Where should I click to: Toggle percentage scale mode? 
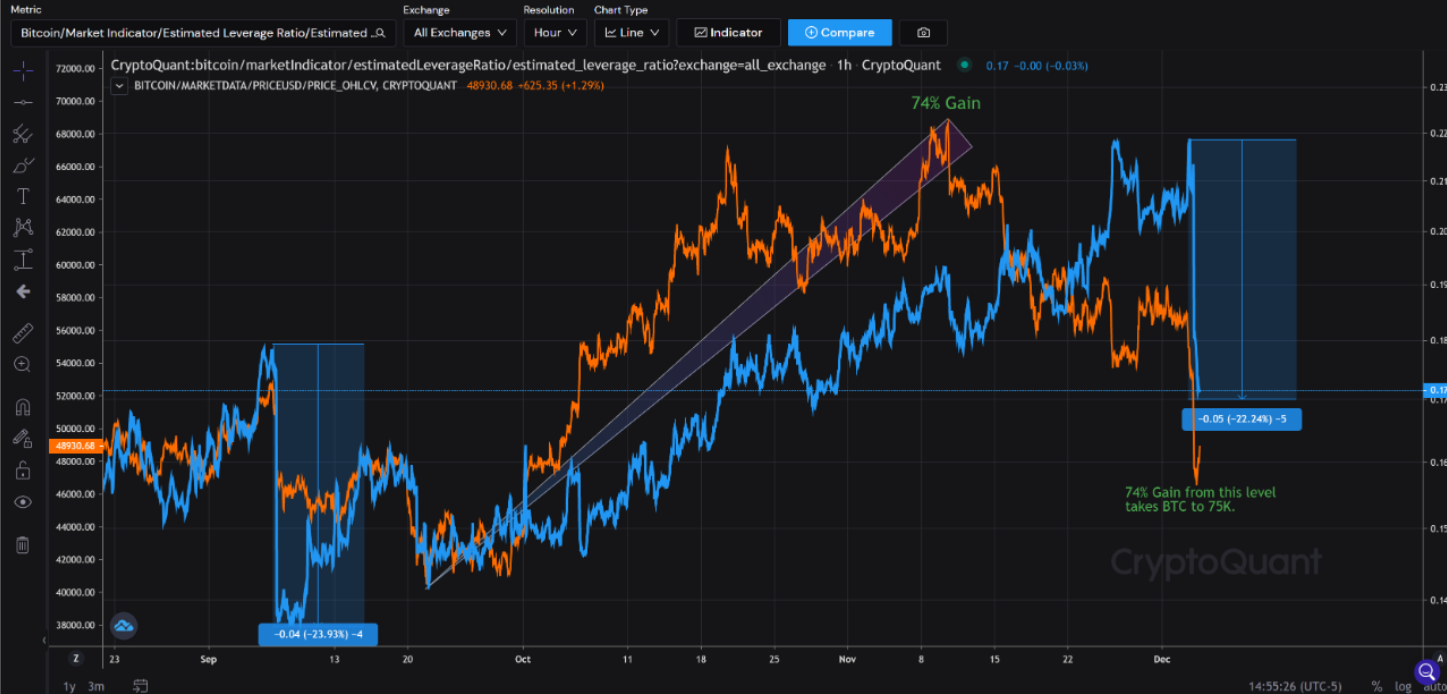pos(1377,686)
